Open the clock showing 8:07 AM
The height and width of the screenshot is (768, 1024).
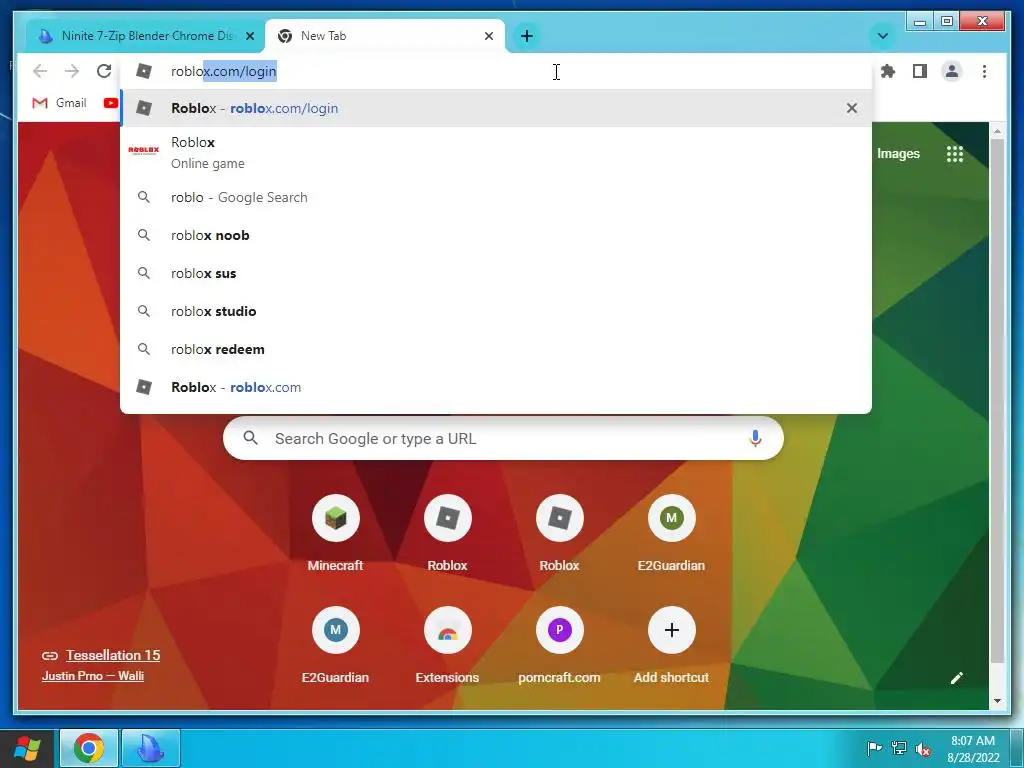tap(973, 748)
